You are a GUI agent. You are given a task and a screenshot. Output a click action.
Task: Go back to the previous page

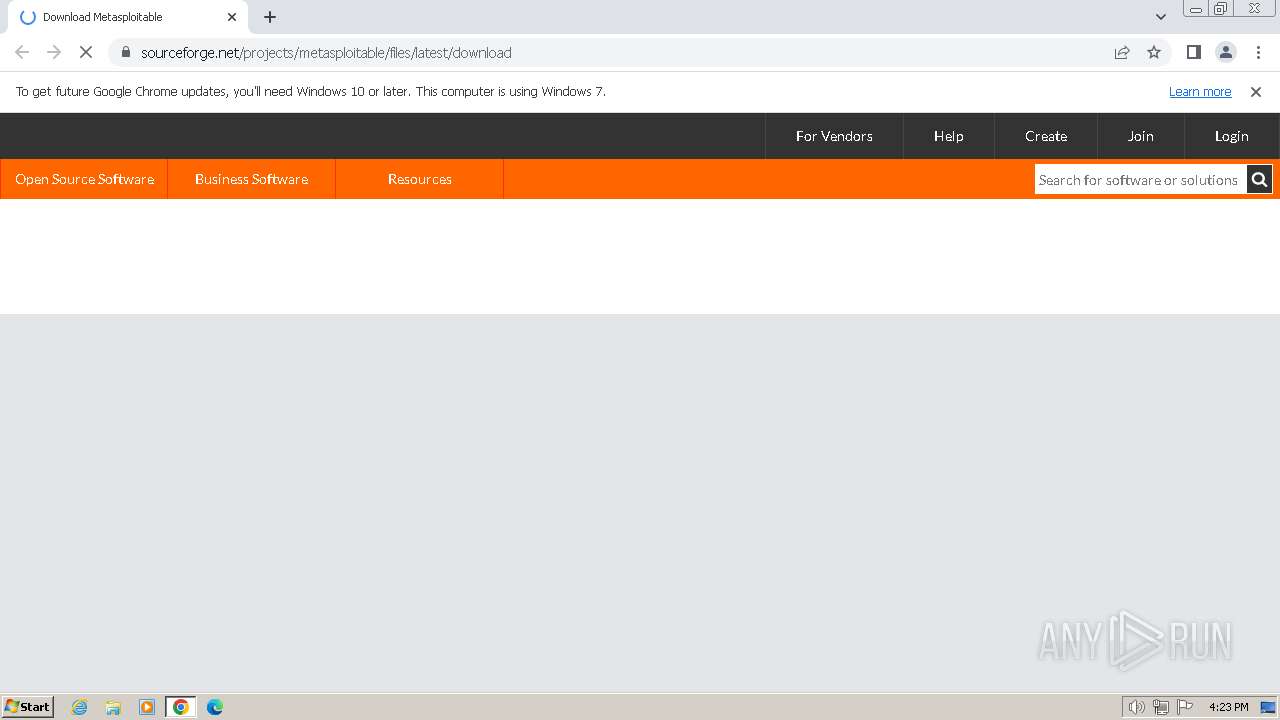(22, 52)
